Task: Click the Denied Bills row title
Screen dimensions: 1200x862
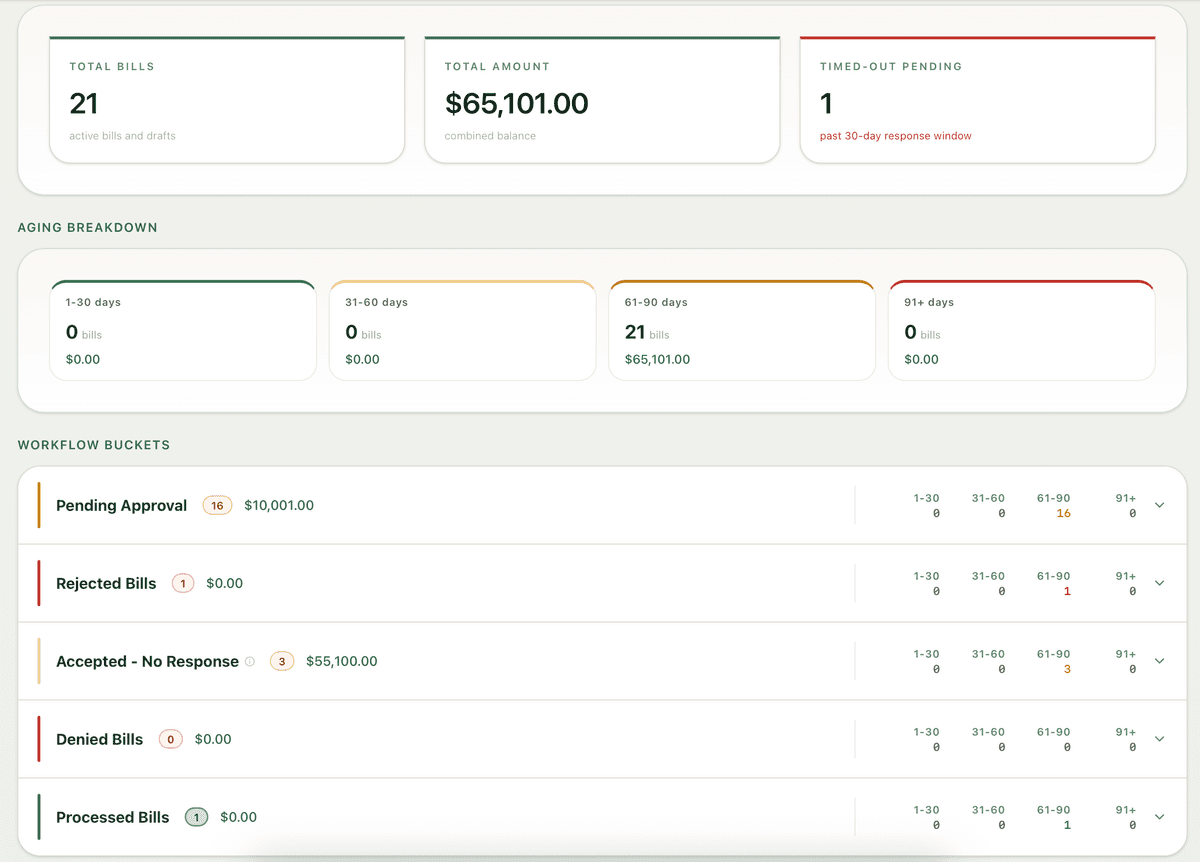Action: pyautogui.click(x=99, y=740)
